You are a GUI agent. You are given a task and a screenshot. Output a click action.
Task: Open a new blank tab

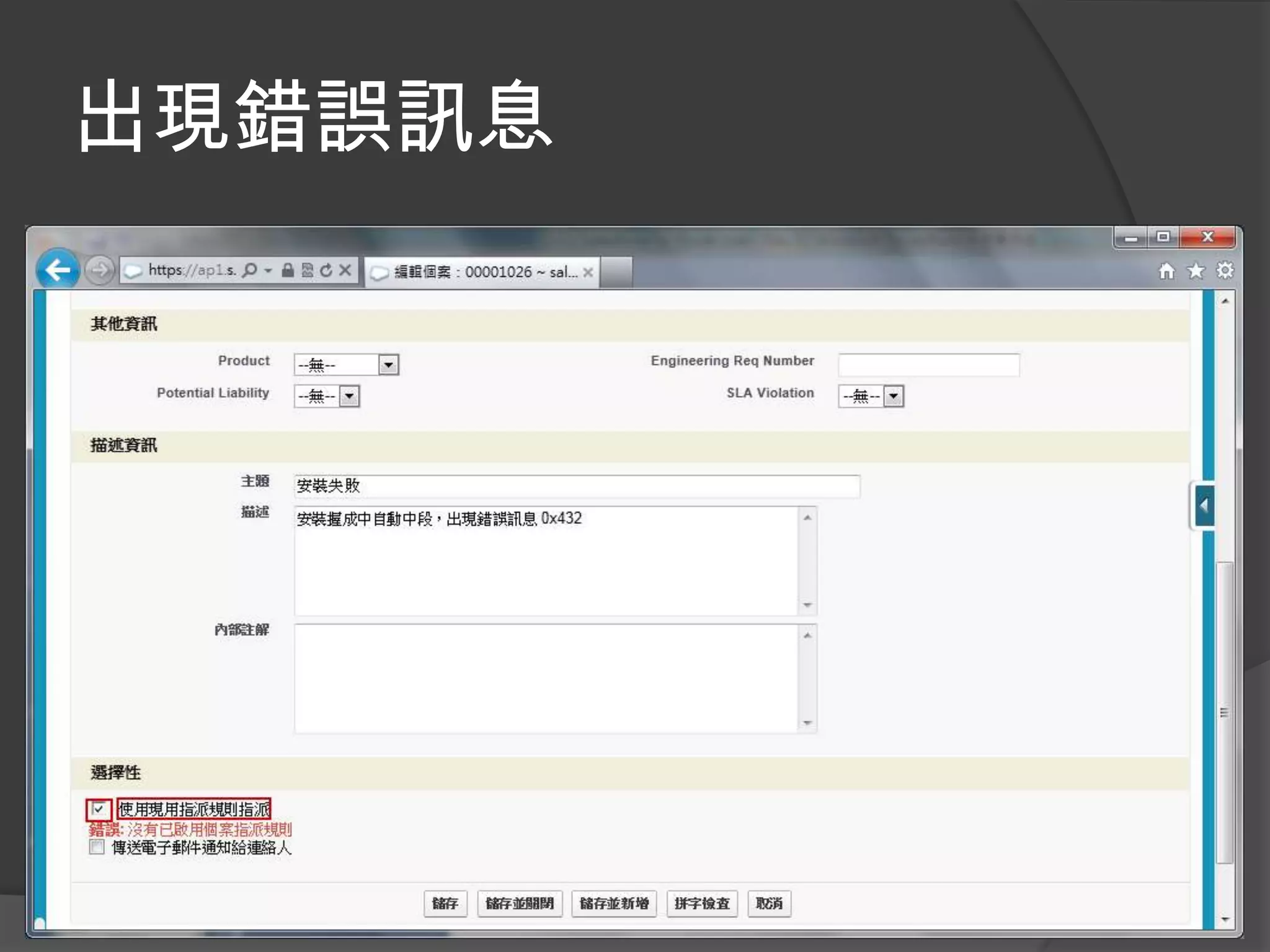point(616,272)
